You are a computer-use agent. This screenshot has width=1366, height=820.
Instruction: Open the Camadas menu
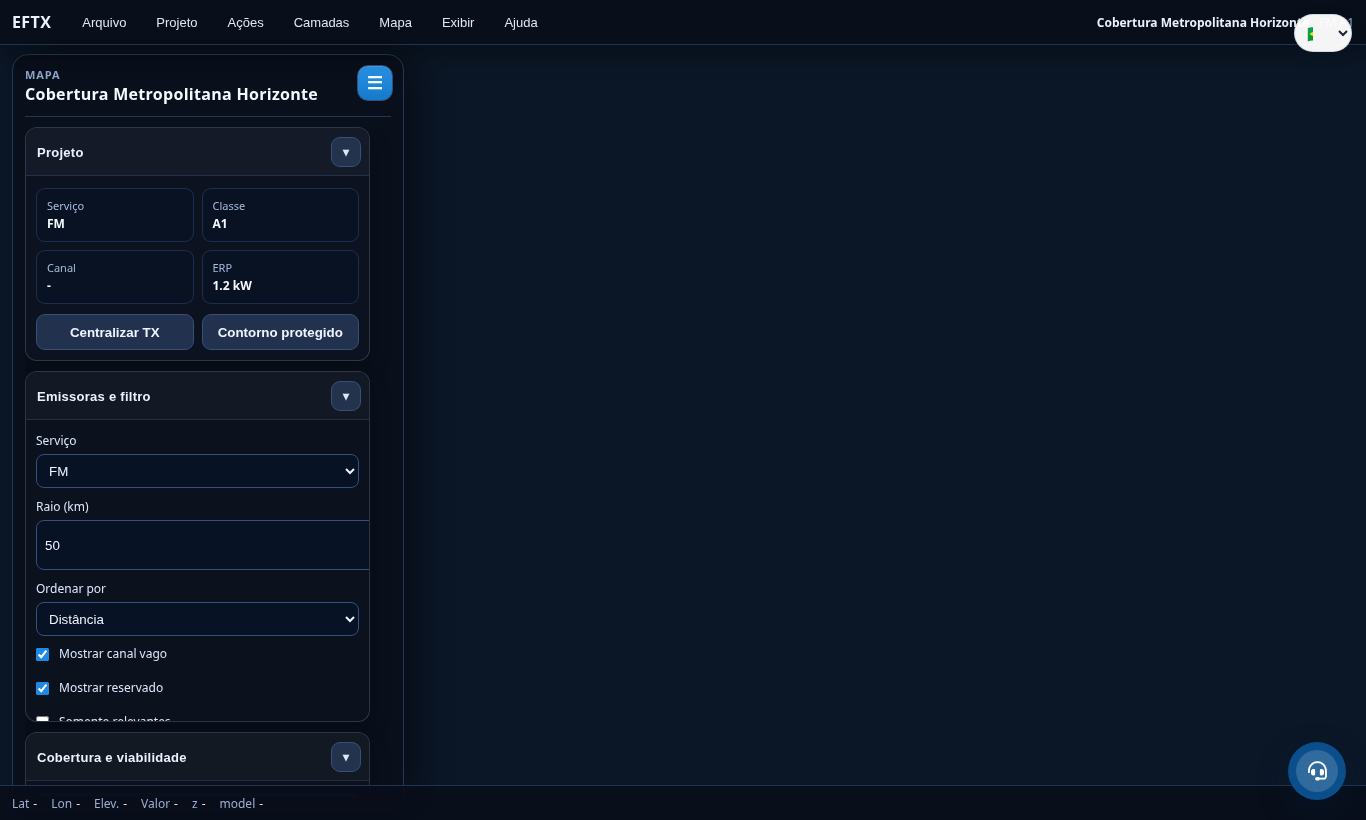click(321, 22)
